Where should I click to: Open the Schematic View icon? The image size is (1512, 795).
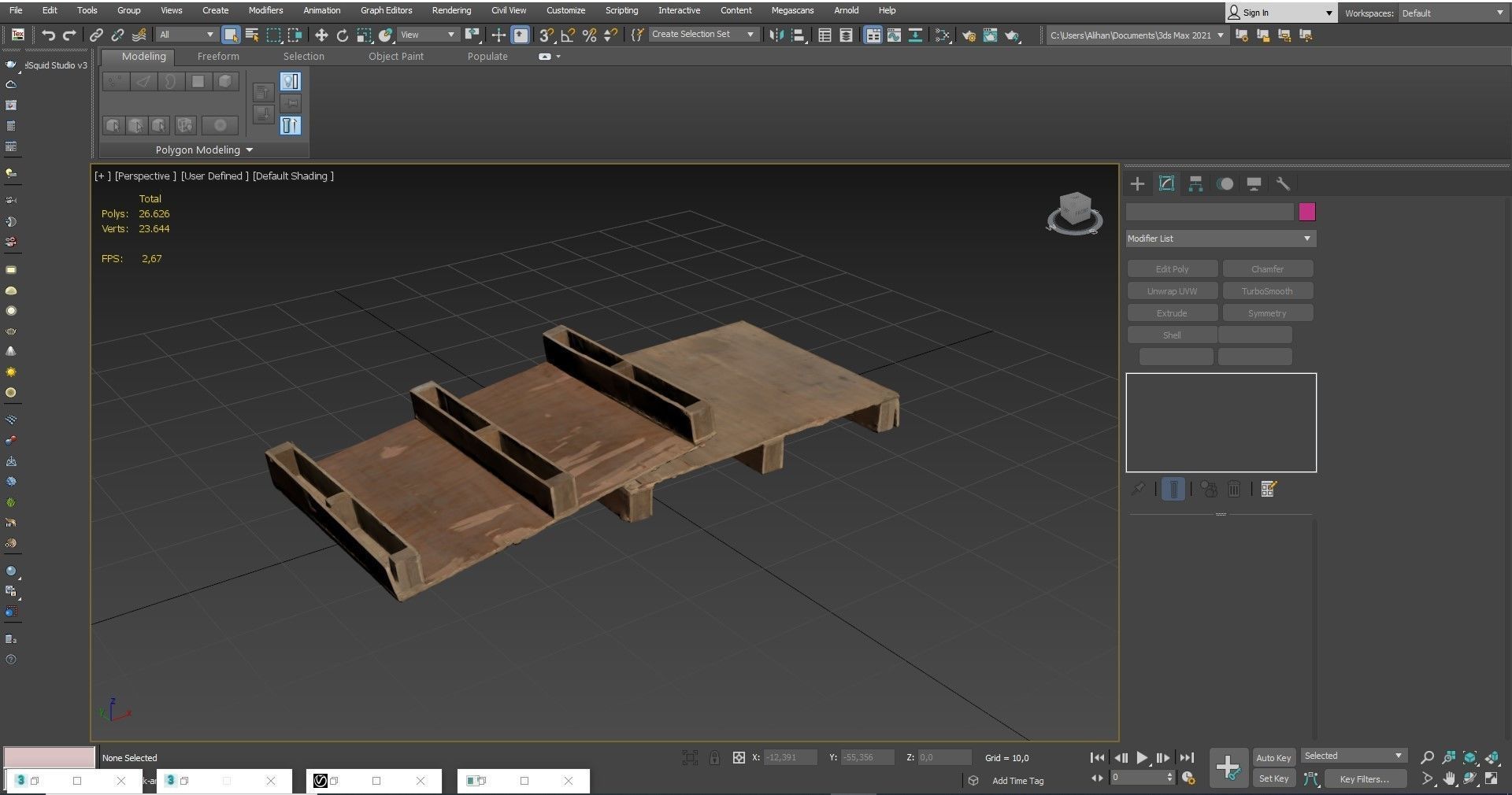tap(915, 35)
